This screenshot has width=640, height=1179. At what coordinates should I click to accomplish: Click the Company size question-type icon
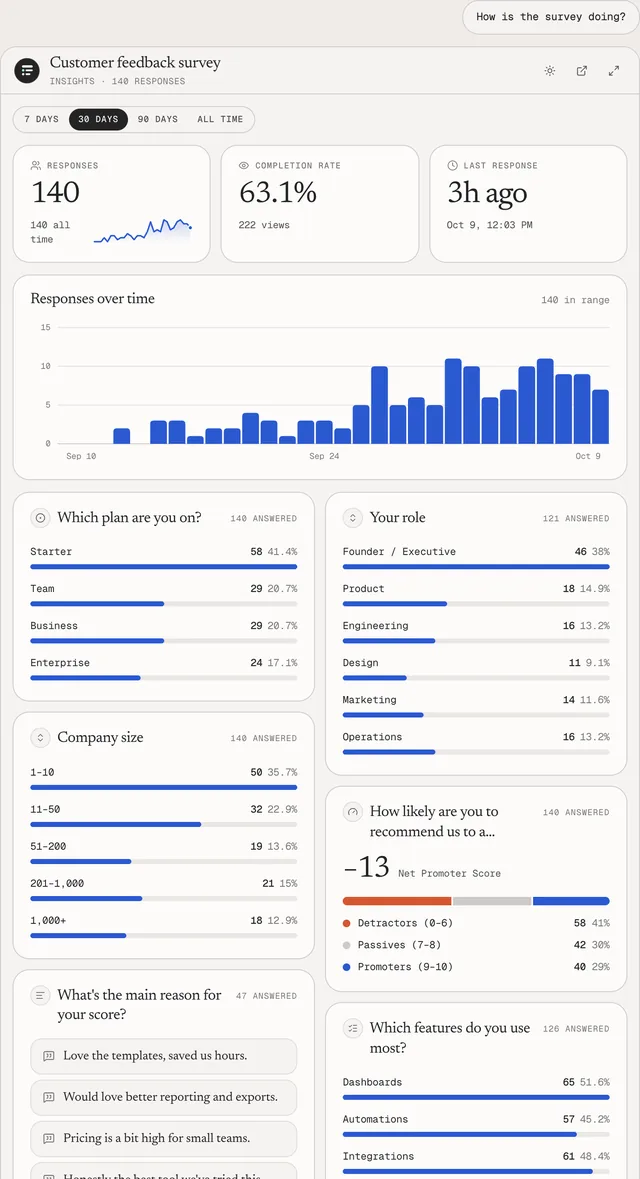41,738
